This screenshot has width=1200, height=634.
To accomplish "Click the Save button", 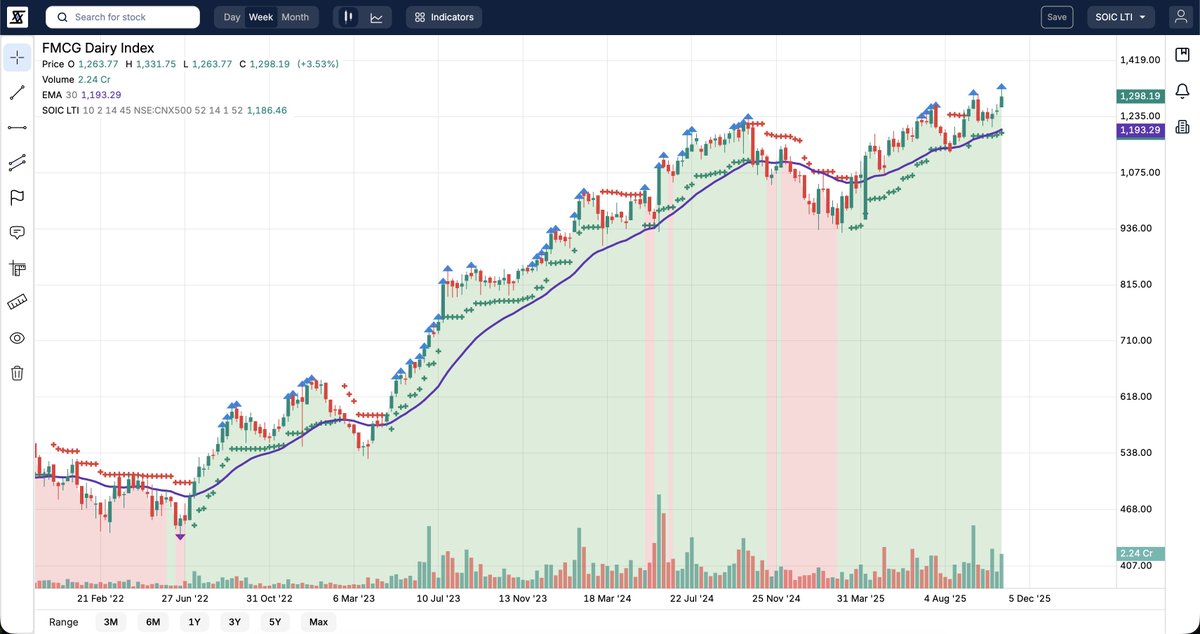I will 1055,17.
